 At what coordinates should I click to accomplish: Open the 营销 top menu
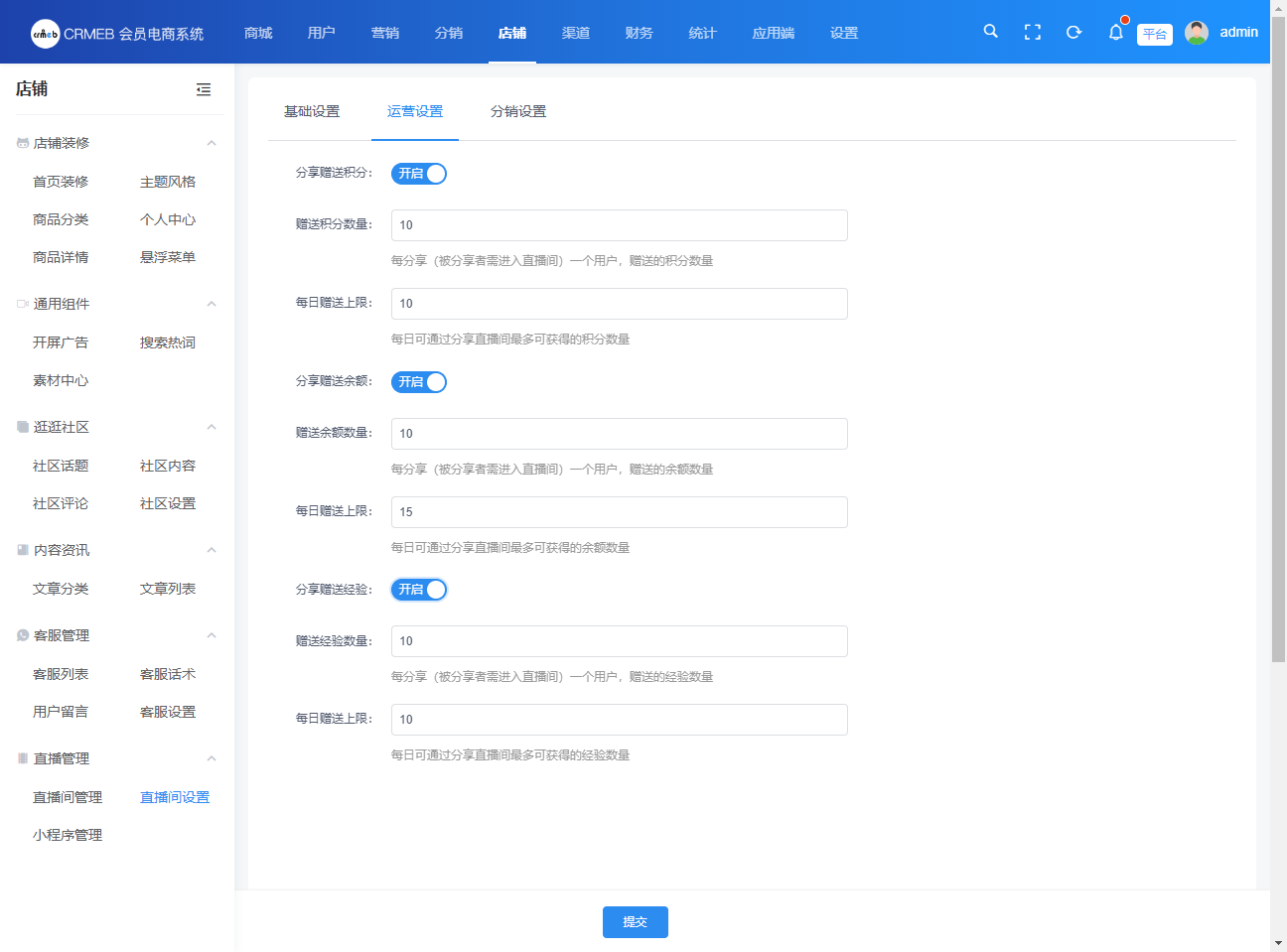(385, 33)
